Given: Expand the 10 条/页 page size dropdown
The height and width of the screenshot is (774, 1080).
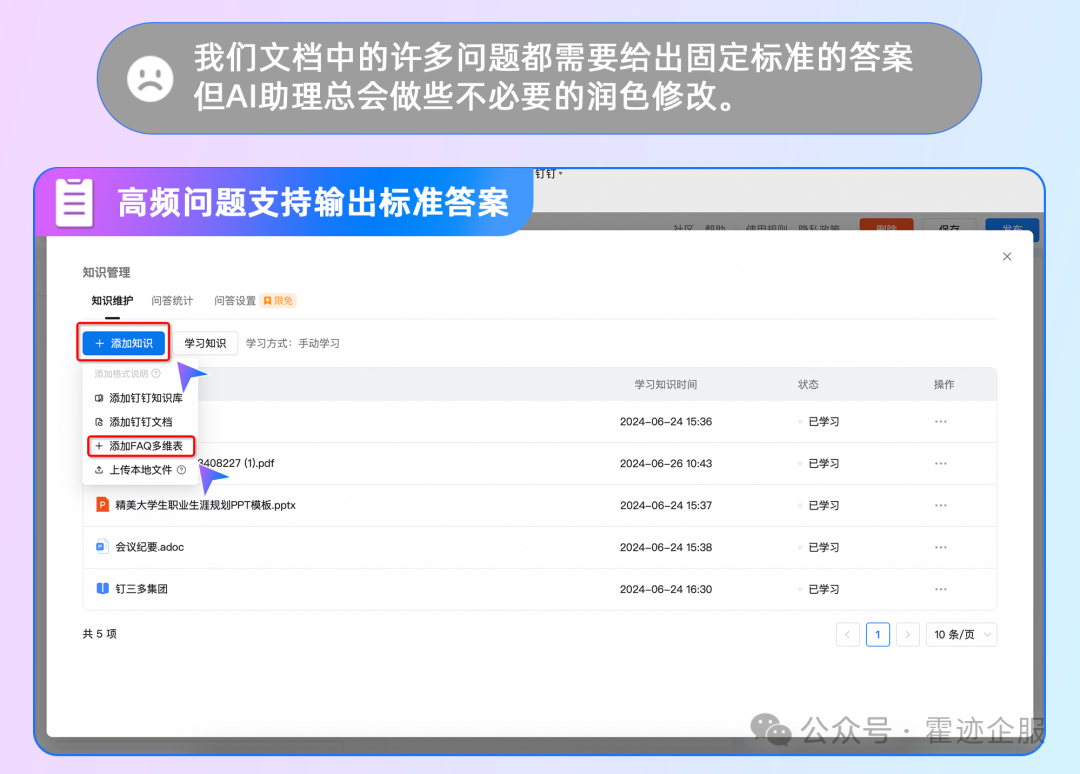Looking at the screenshot, I should click(961, 634).
